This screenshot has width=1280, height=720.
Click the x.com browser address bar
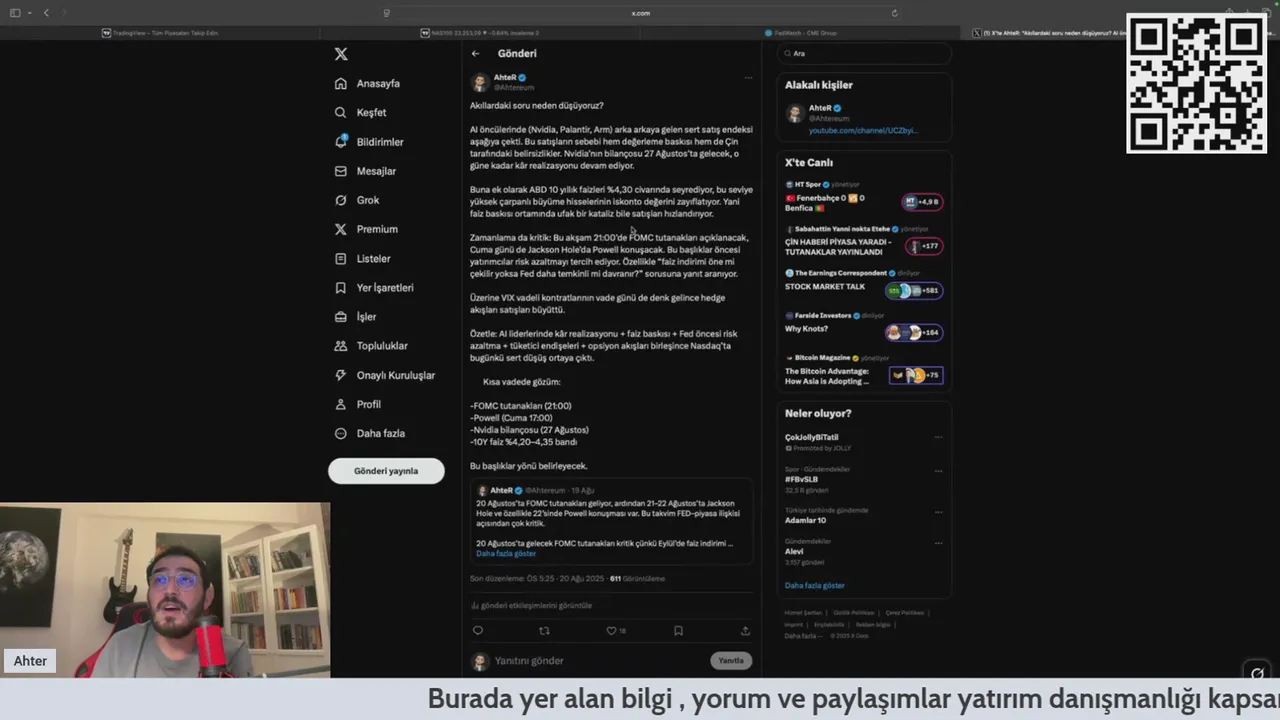[x=640, y=13]
